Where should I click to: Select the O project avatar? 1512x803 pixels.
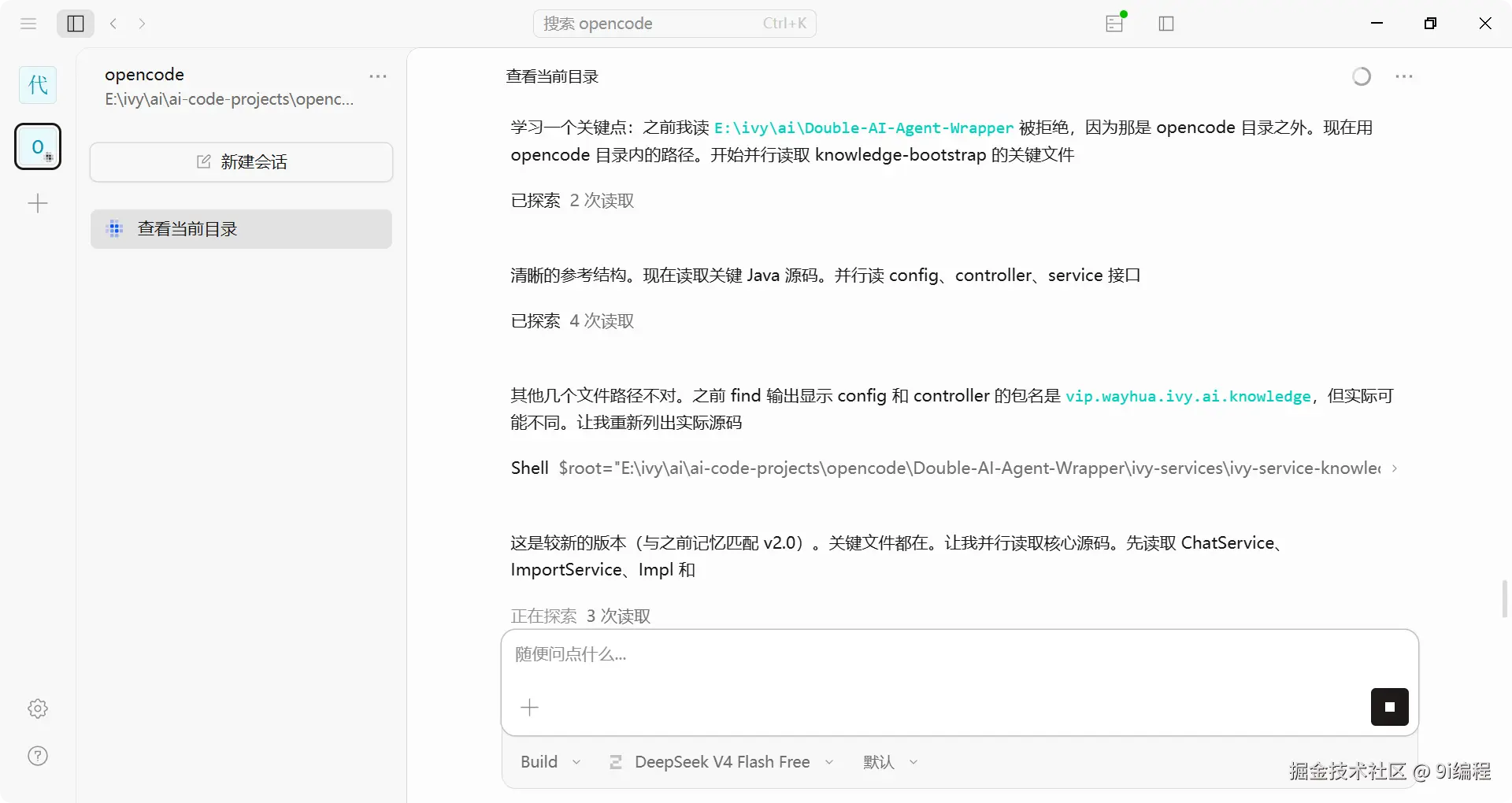click(x=38, y=146)
